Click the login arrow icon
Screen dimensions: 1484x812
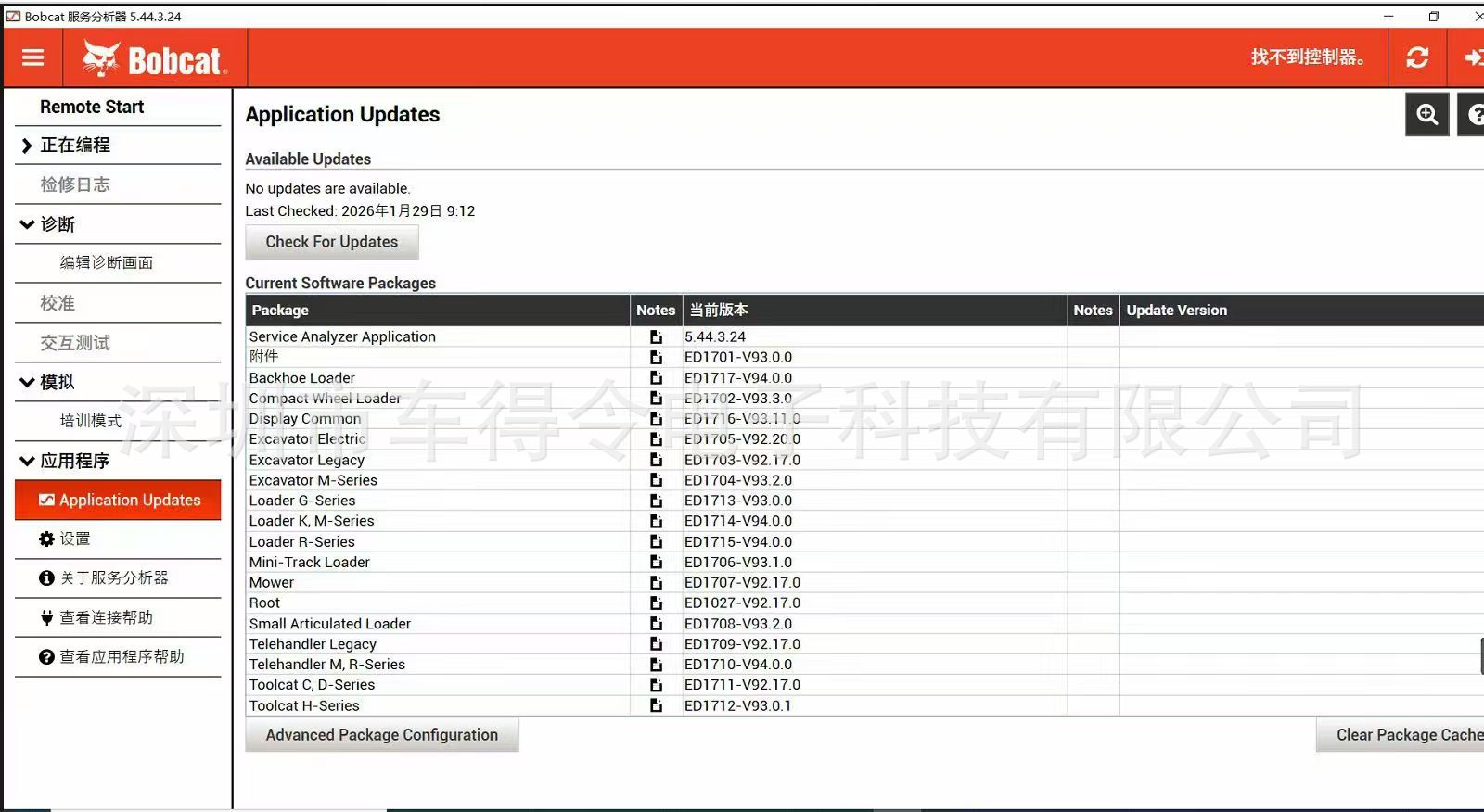1472,57
